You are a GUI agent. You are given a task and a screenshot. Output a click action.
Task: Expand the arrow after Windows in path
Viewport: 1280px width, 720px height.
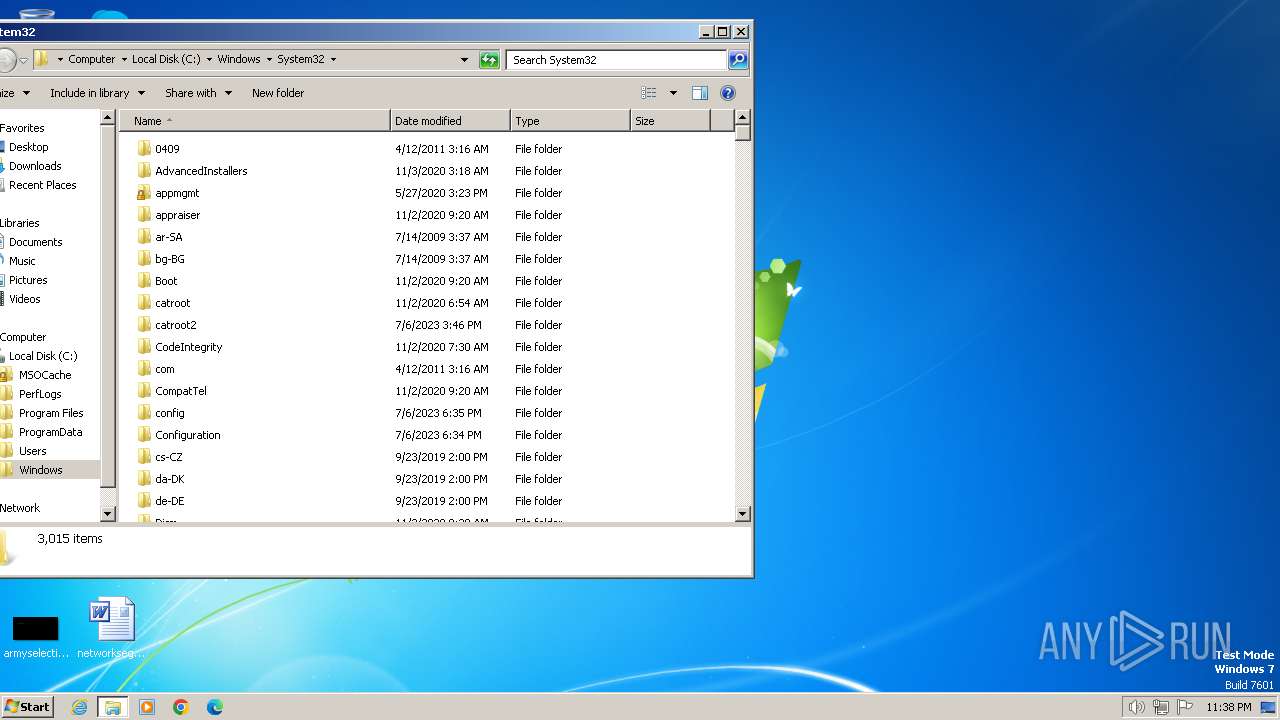pos(269,60)
